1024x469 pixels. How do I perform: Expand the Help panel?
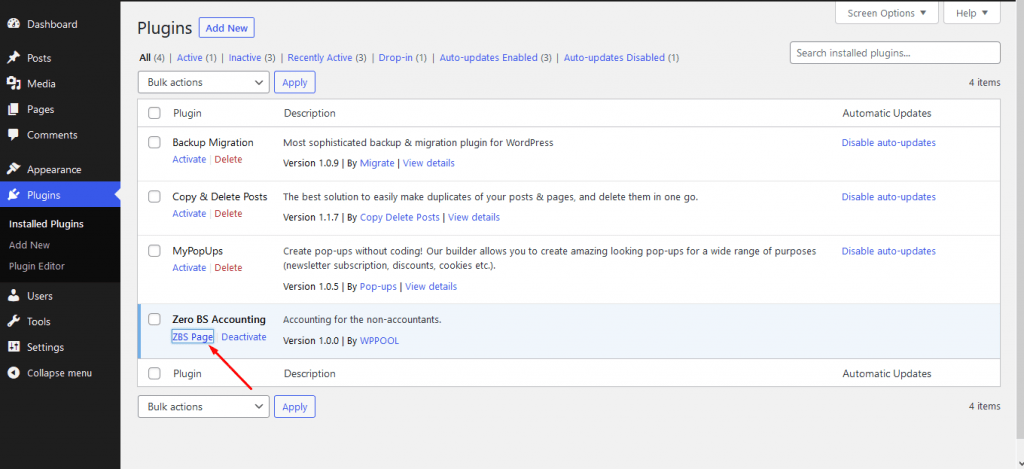click(x=972, y=13)
